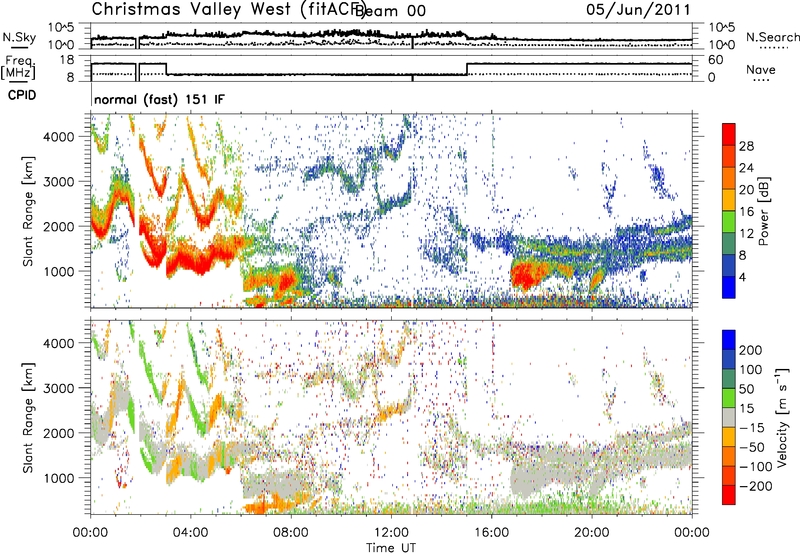
Task: Click the date '05/Jun/2011'
Action: (x=638, y=9)
